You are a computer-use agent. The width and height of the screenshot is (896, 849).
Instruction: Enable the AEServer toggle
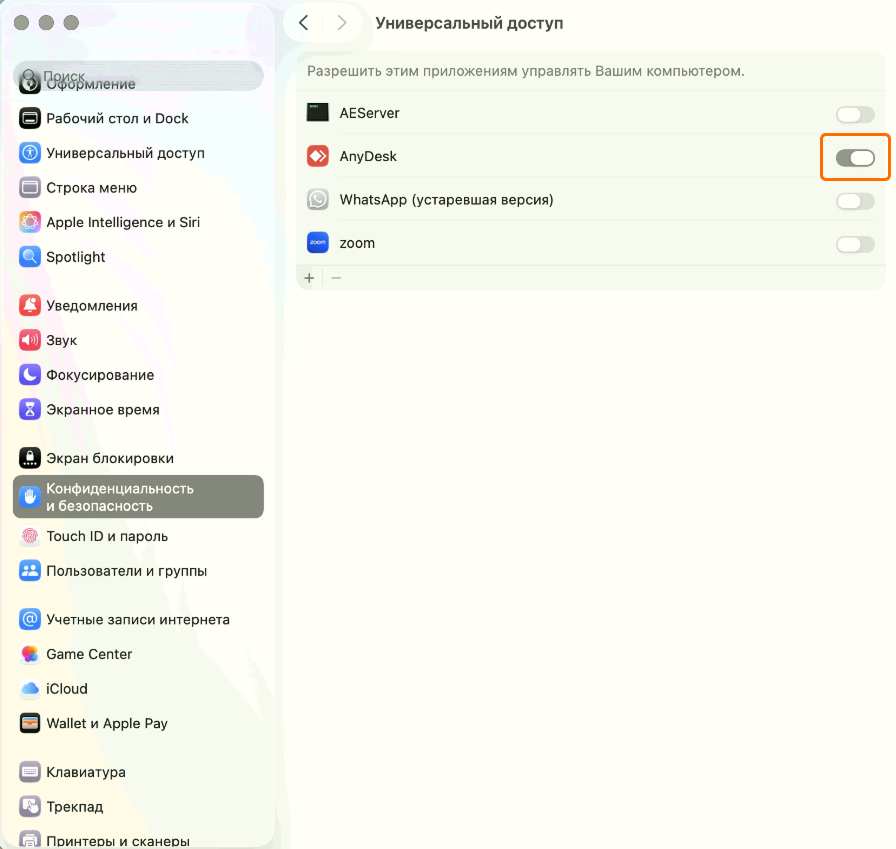coord(855,114)
